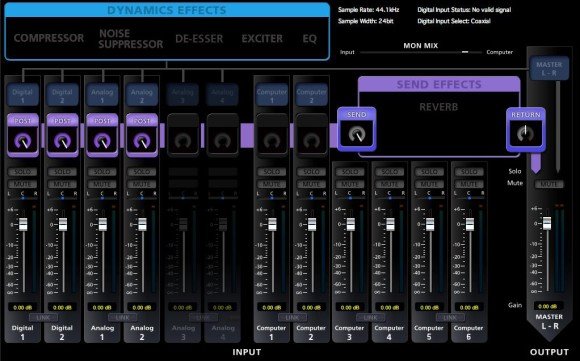Link Computer 5 and Computer 6 channels
The width and height of the screenshot is (580, 361).
[x=450, y=317]
